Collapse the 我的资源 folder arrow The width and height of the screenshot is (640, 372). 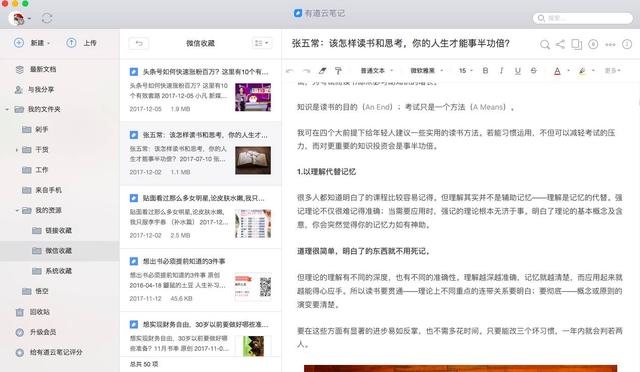[x=17, y=210]
